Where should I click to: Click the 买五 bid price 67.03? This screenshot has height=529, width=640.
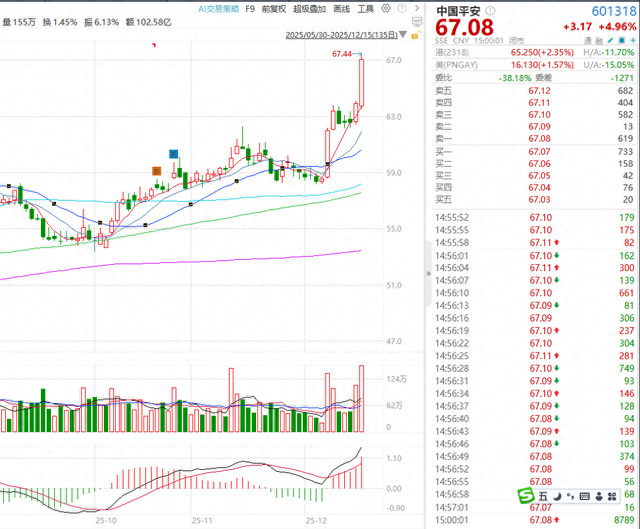point(539,199)
